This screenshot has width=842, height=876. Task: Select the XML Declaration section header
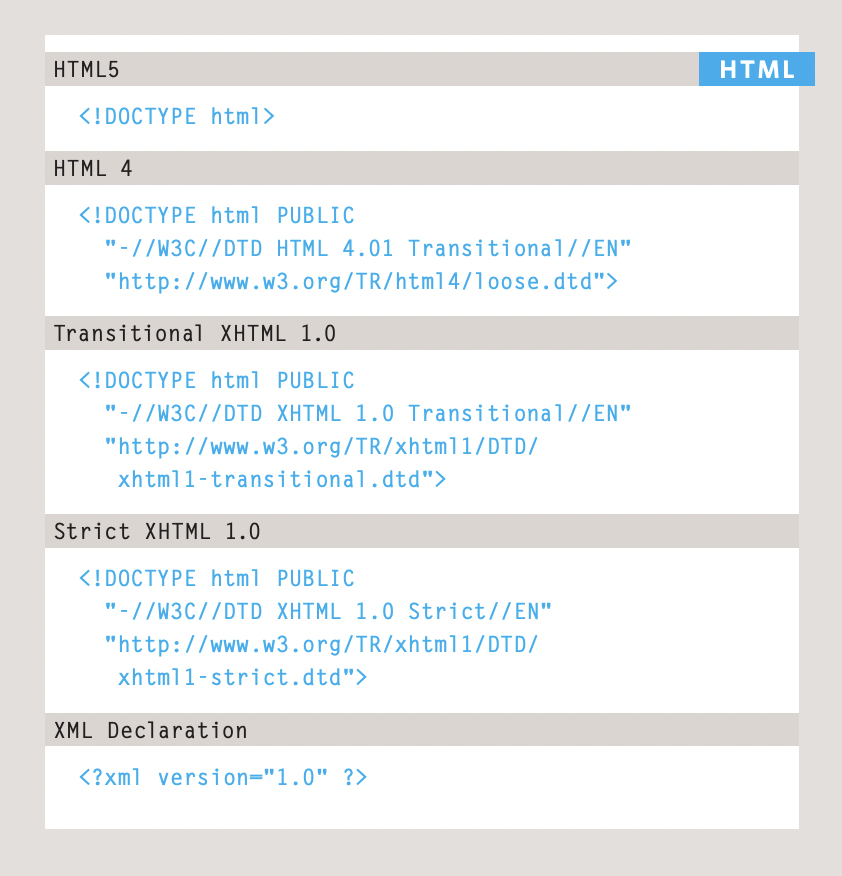coord(422,730)
